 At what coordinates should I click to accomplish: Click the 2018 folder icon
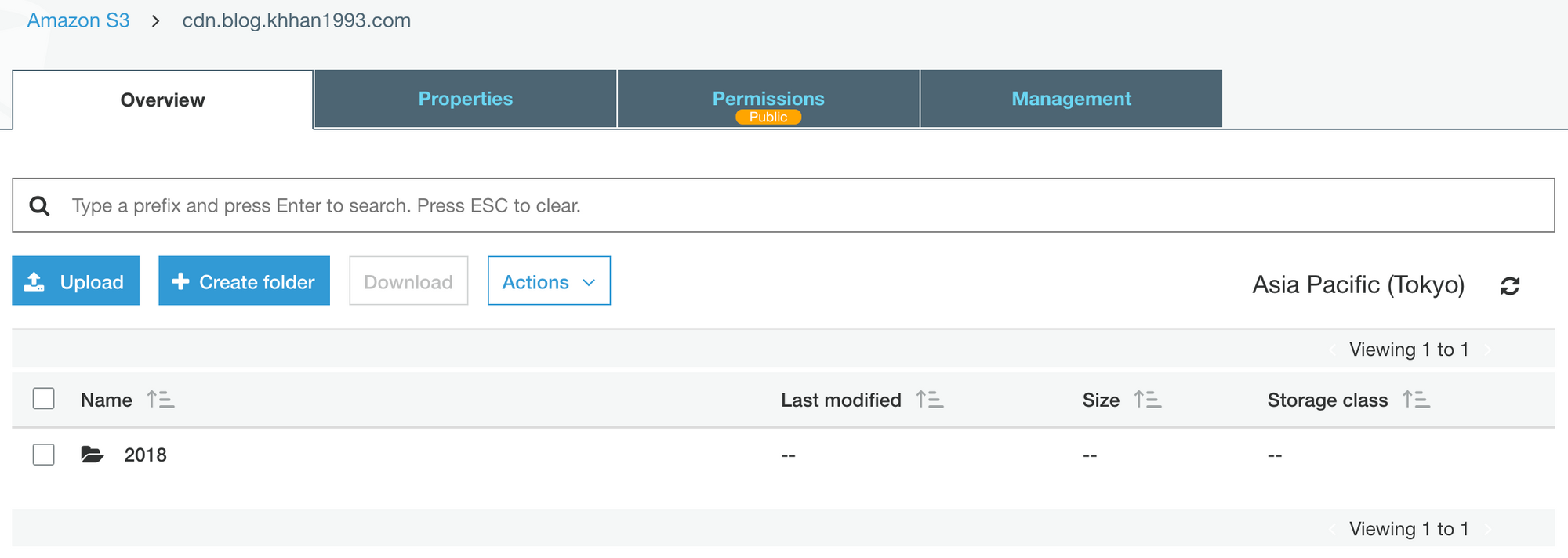(x=93, y=455)
